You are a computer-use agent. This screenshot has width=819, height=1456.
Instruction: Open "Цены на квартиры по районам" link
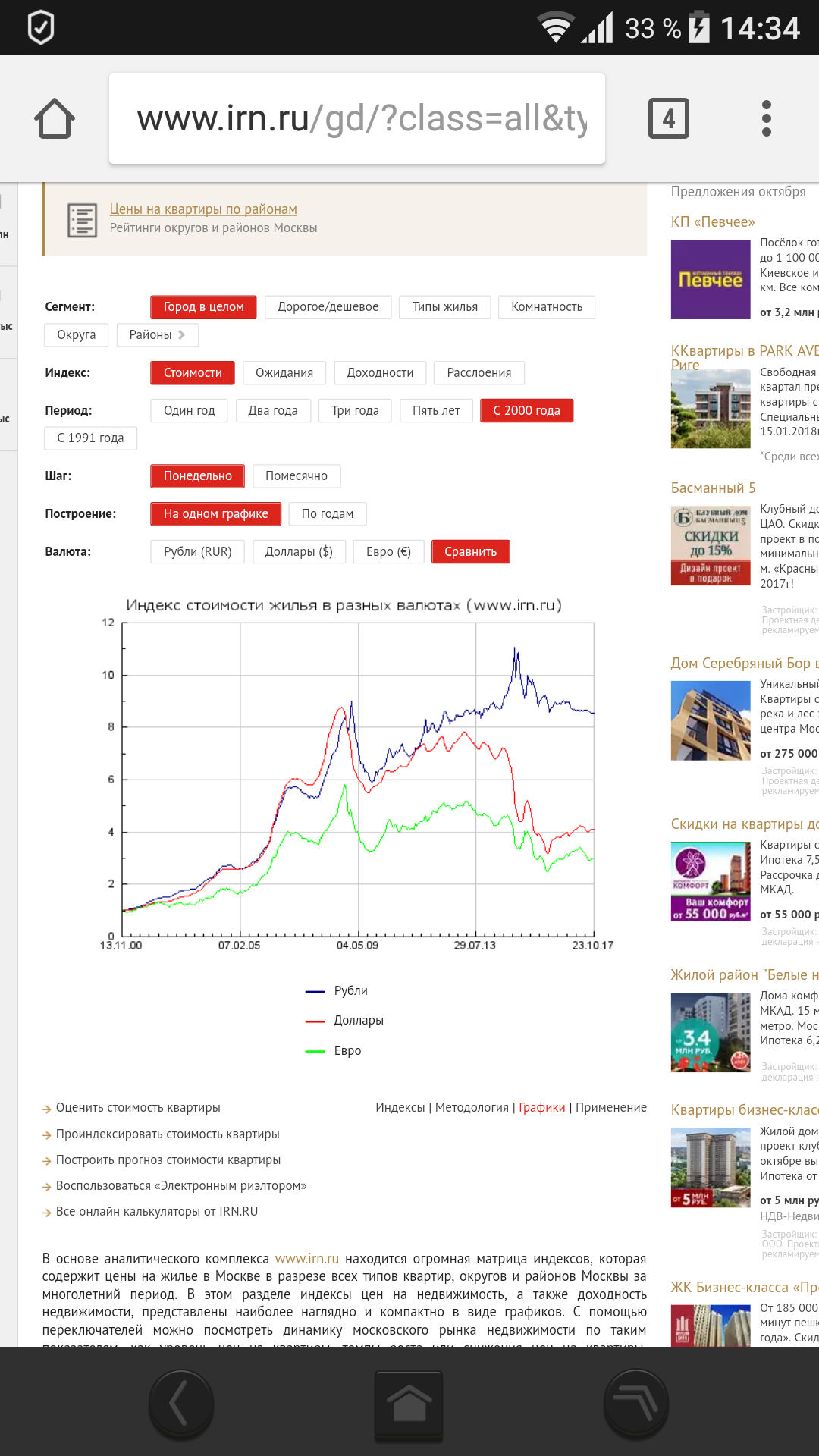(203, 209)
